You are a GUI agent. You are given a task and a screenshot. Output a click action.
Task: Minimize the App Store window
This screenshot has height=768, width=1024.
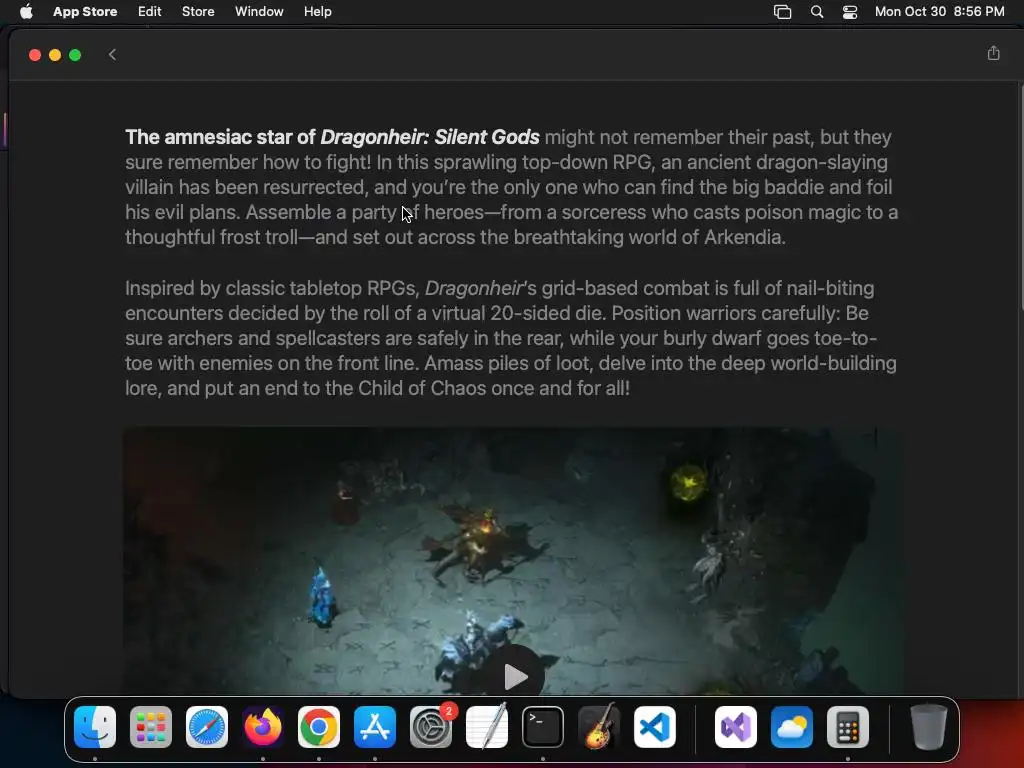pyautogui.click(x=55, y=55)
